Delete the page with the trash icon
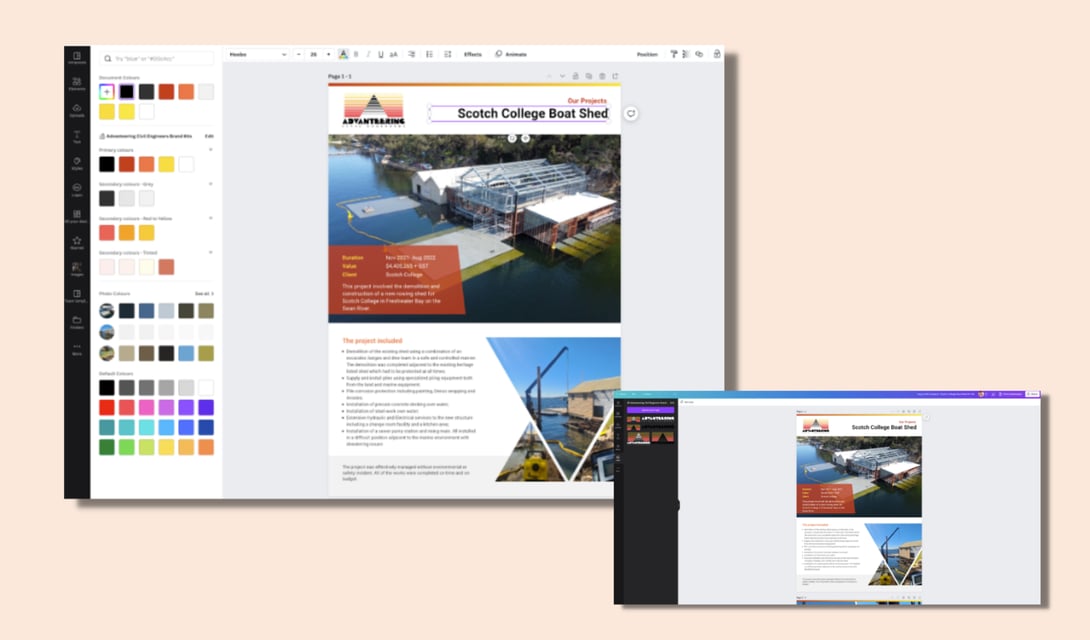This screenshot has height=640, width=1090. point(602,76)
